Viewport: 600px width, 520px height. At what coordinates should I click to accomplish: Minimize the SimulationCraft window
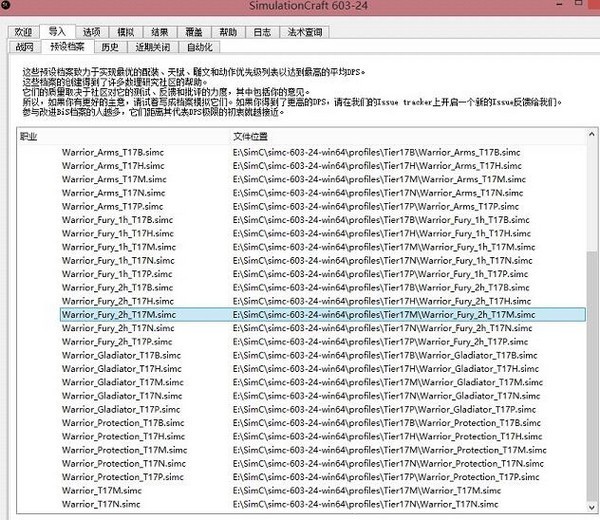[559, 4]
